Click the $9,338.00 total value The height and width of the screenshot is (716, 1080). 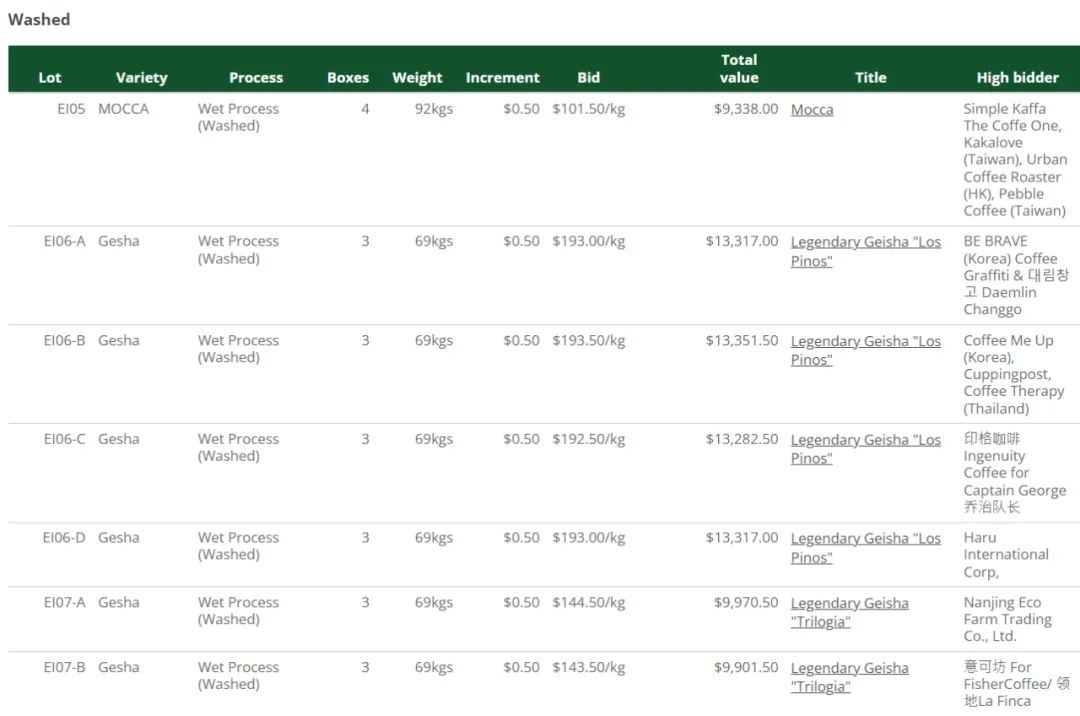746,109
